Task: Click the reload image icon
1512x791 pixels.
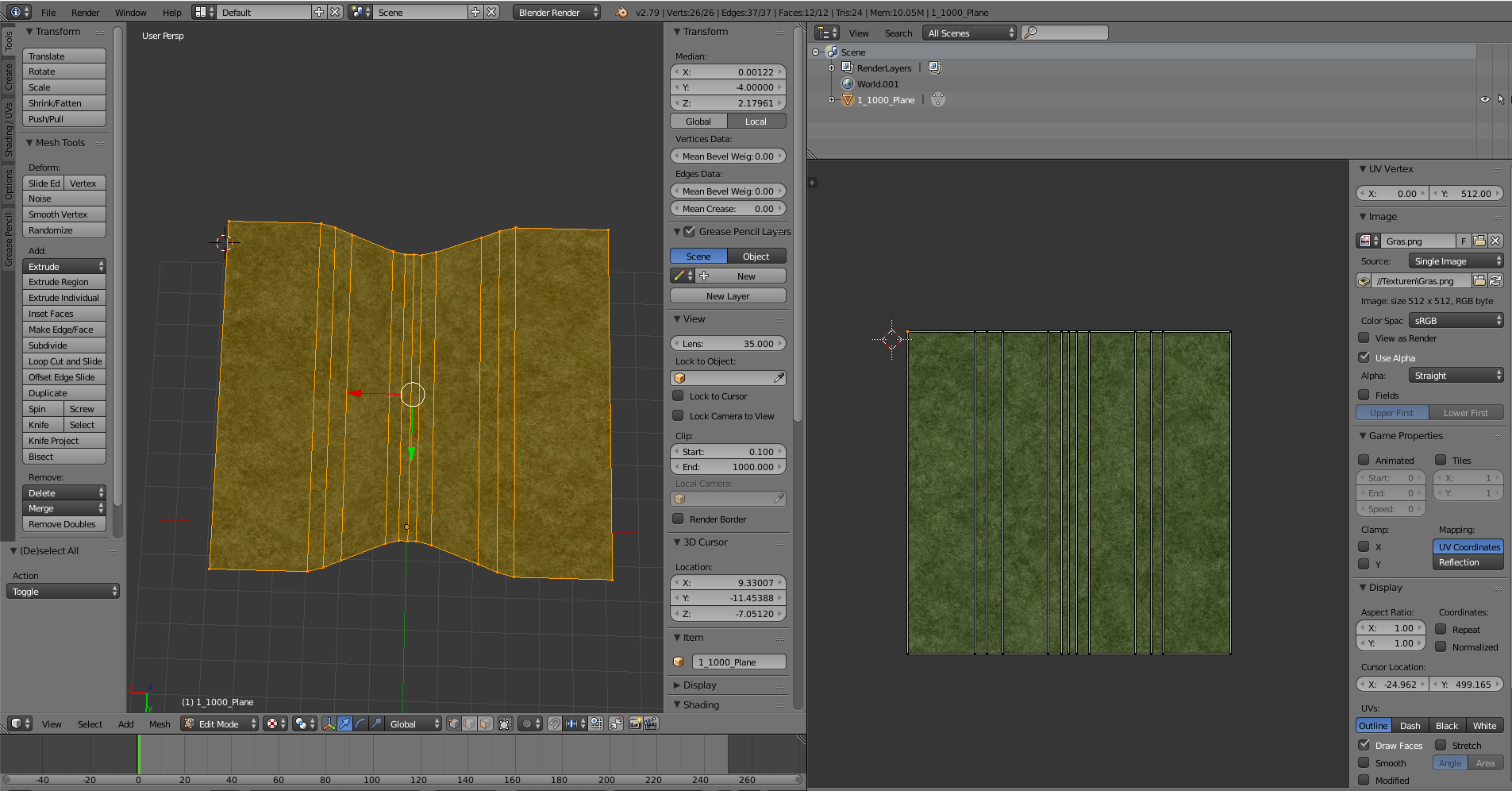Action: pyautogui.click(x=1495, y=280)
